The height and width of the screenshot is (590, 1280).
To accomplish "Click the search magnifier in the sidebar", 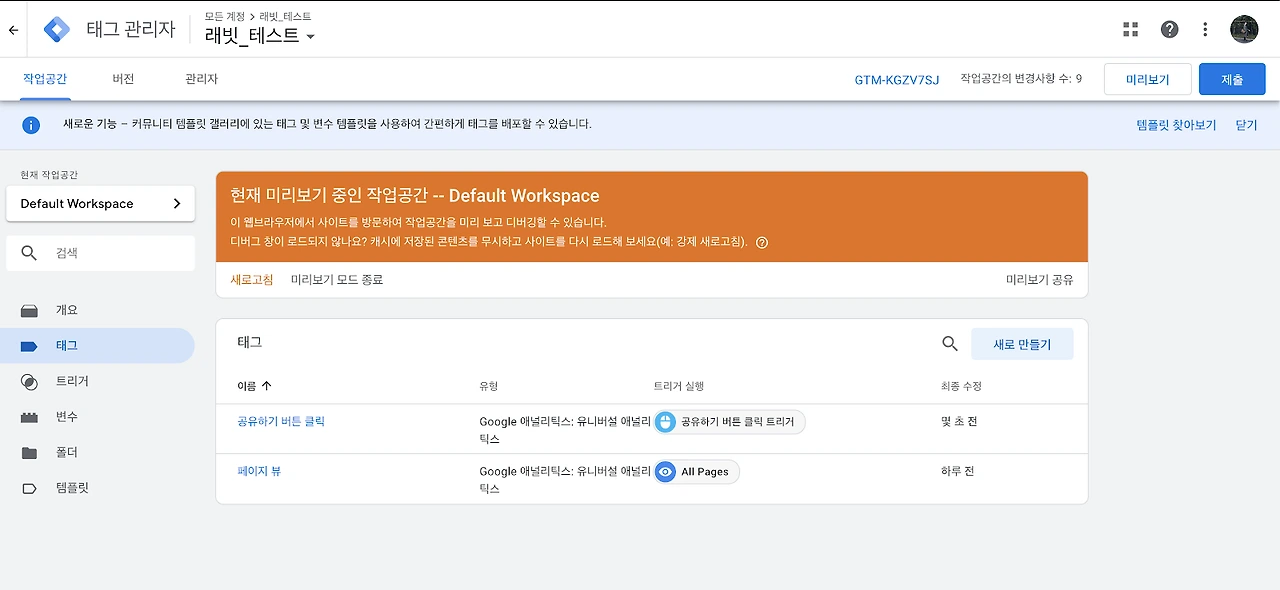I will click(x=29, y=253).
